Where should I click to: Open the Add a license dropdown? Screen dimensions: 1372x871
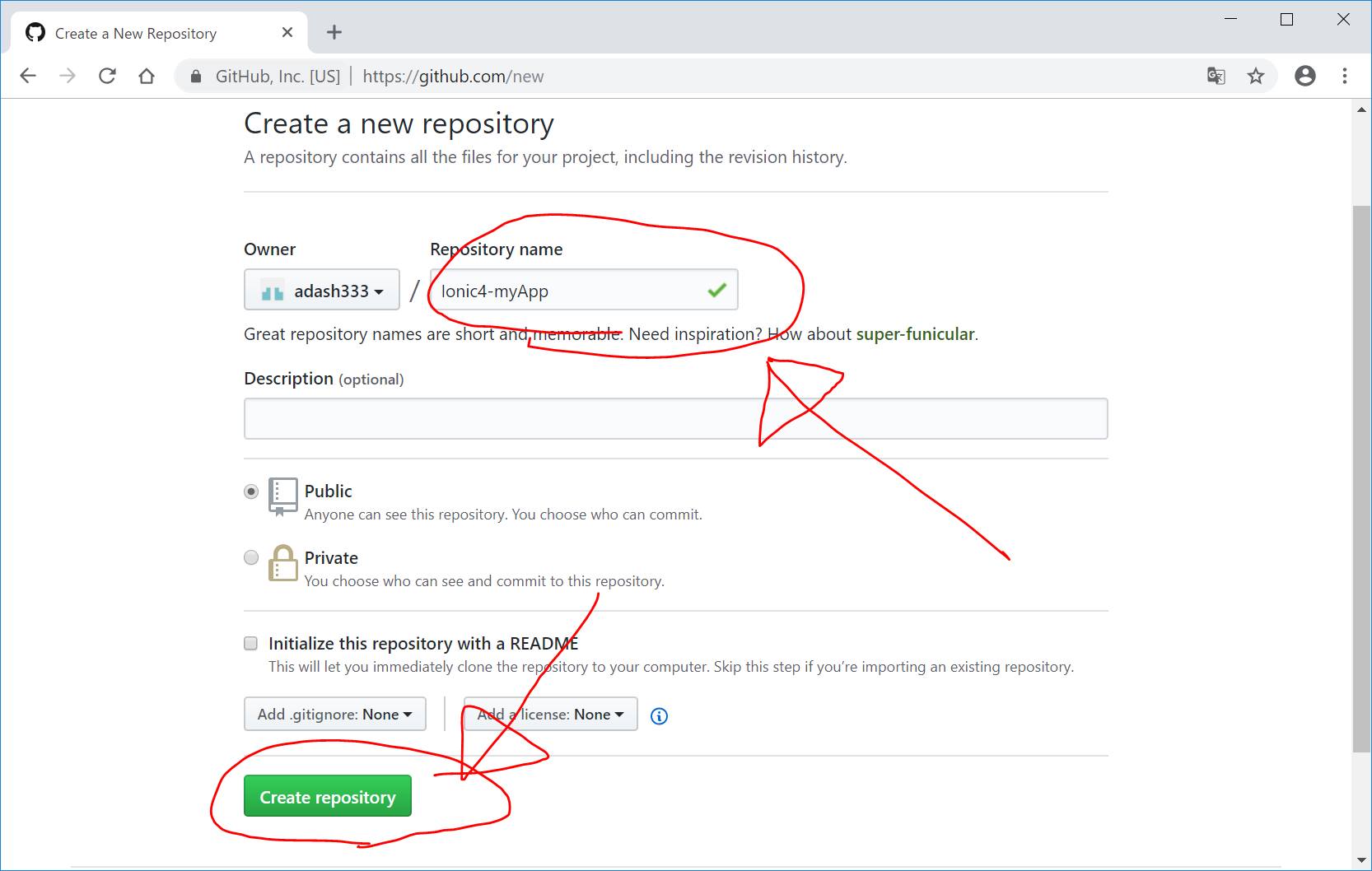pyautogui.click(x=550, y=715)
